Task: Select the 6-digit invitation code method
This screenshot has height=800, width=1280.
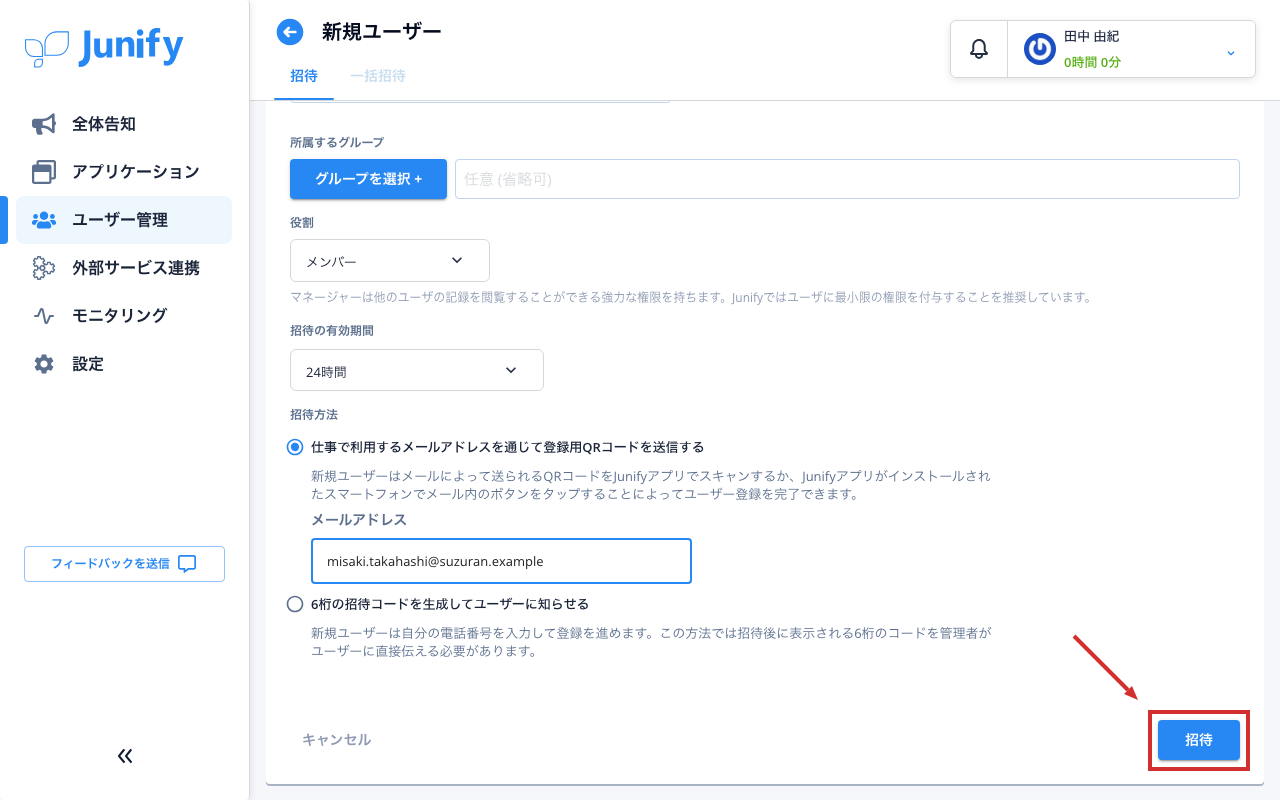Action: pos(294,604)
